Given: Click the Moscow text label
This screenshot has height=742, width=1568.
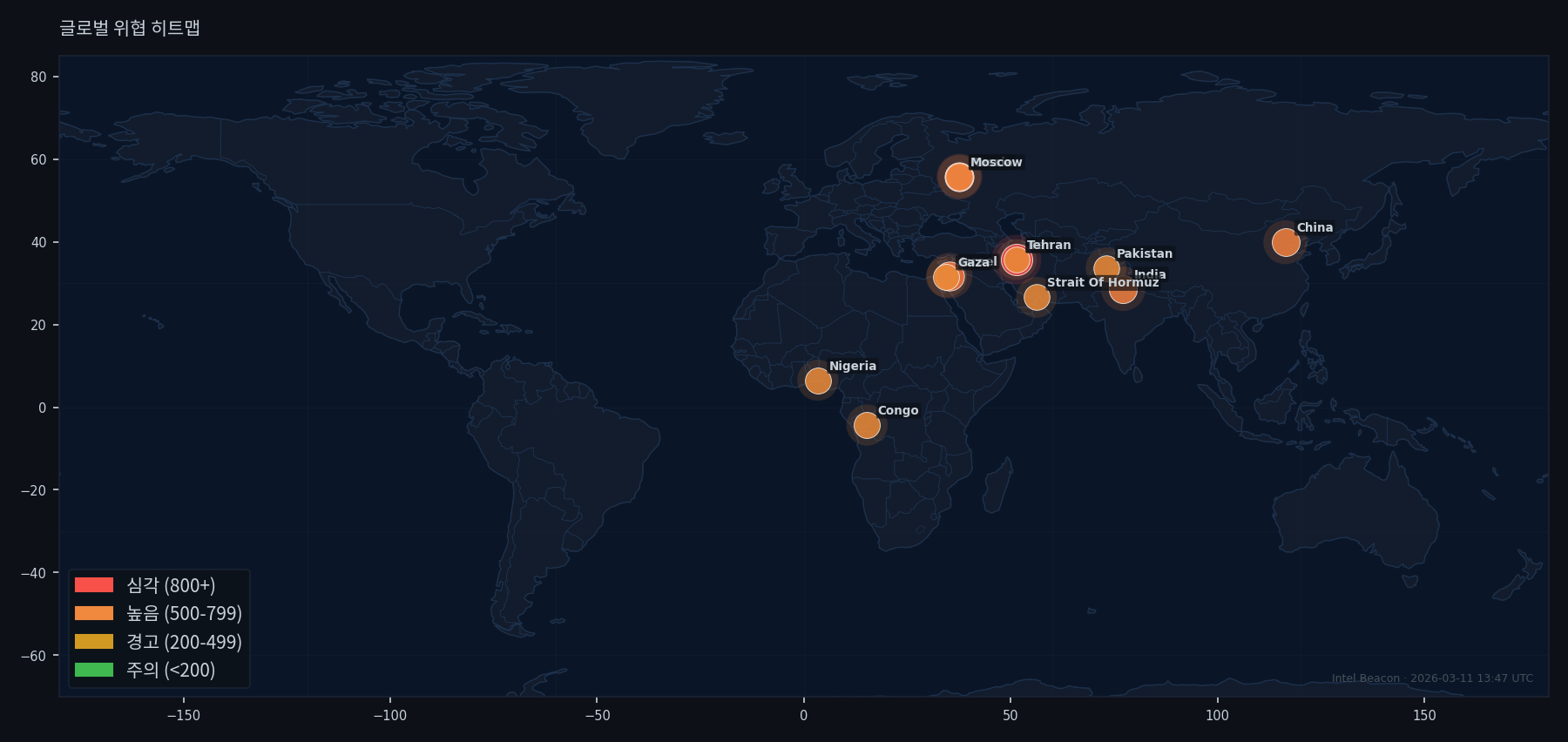Looking at the screenshot, I should (997, 162).
